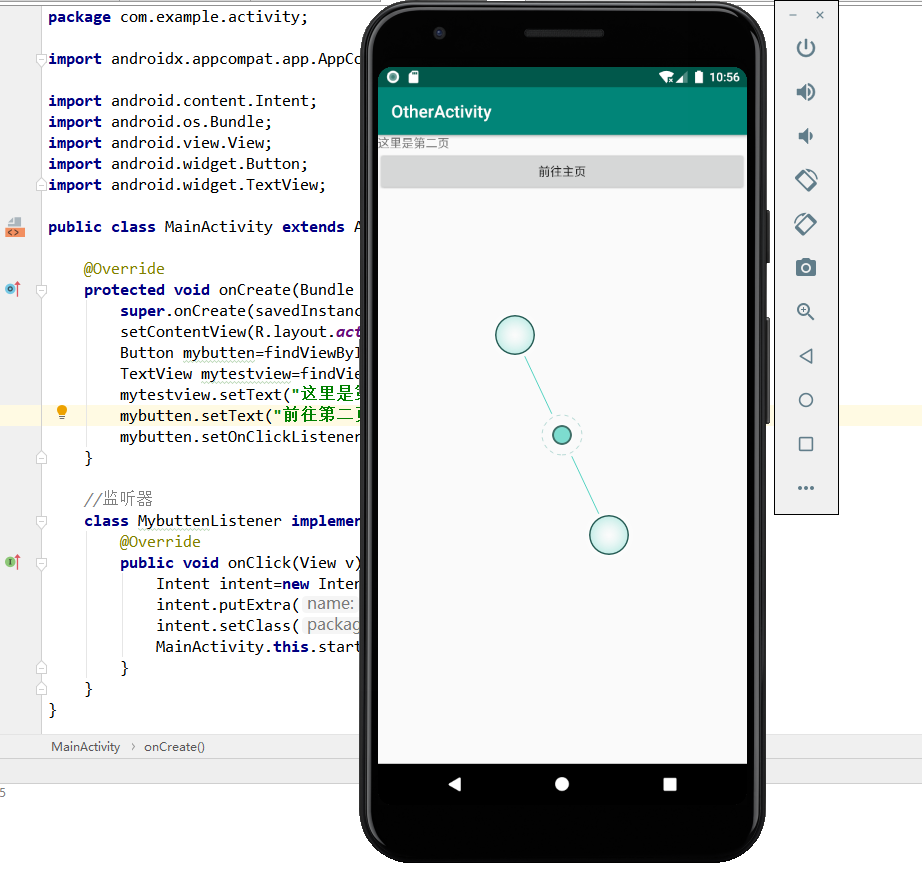
Task: Tap the phone's on-screen home button
Action: tap(562, 783)
